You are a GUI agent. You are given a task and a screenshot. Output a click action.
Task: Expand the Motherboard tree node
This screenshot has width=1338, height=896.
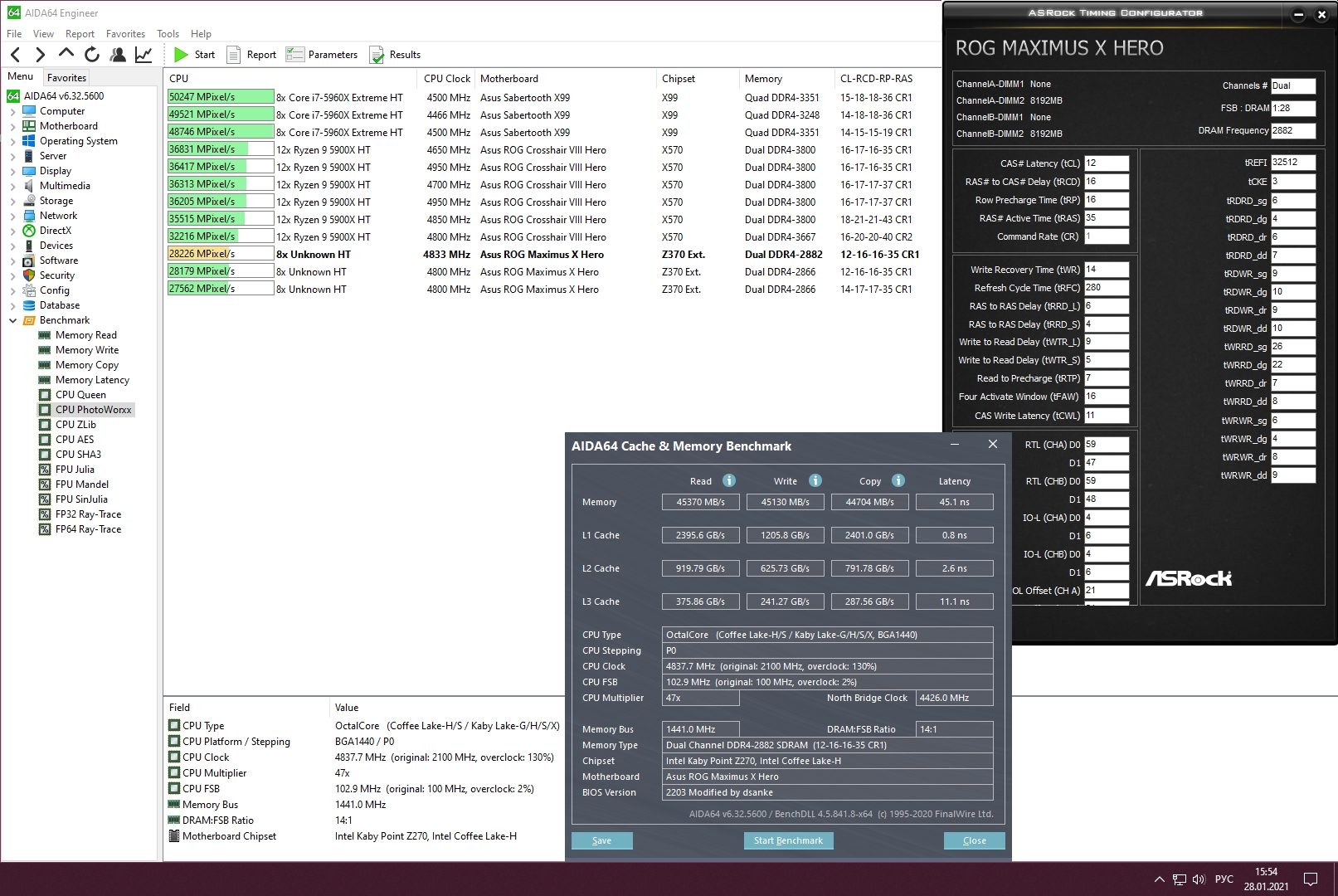pos(12,126)
